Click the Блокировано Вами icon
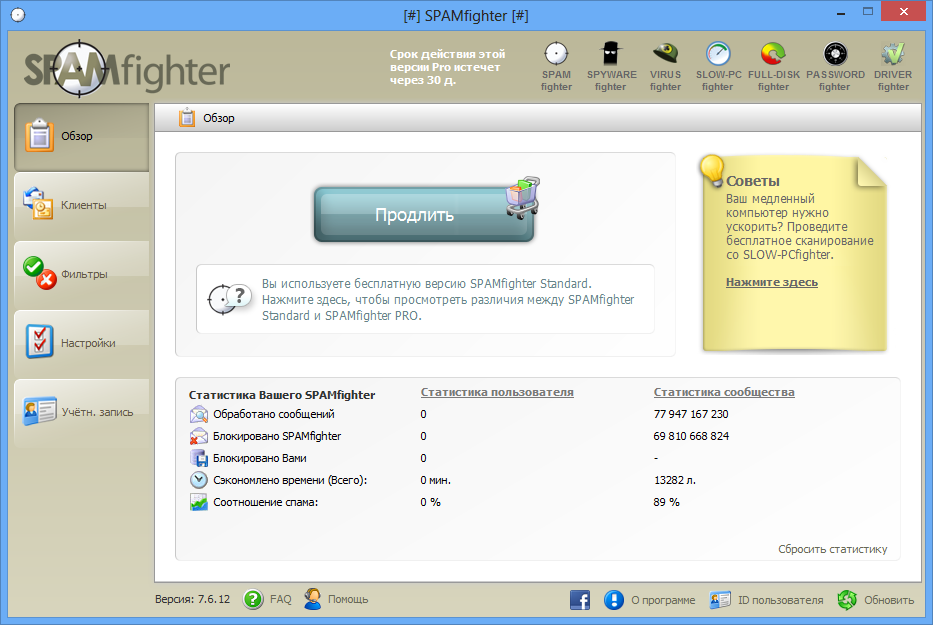The height and width of the screenshot is (625, 933). (x=199, y=458)
